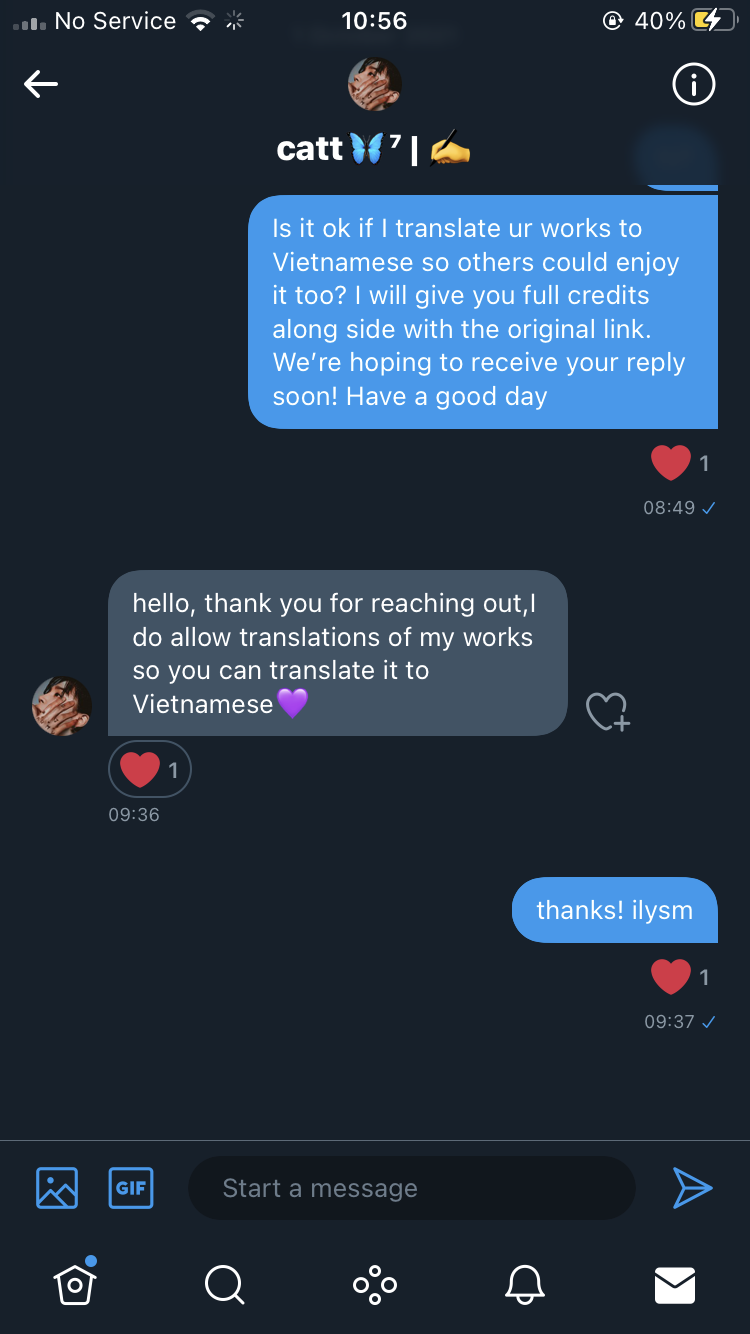Go back using the left arrow
This screenshot has height=1334, width=750.
pyautogui.click(x=41, y=85)
